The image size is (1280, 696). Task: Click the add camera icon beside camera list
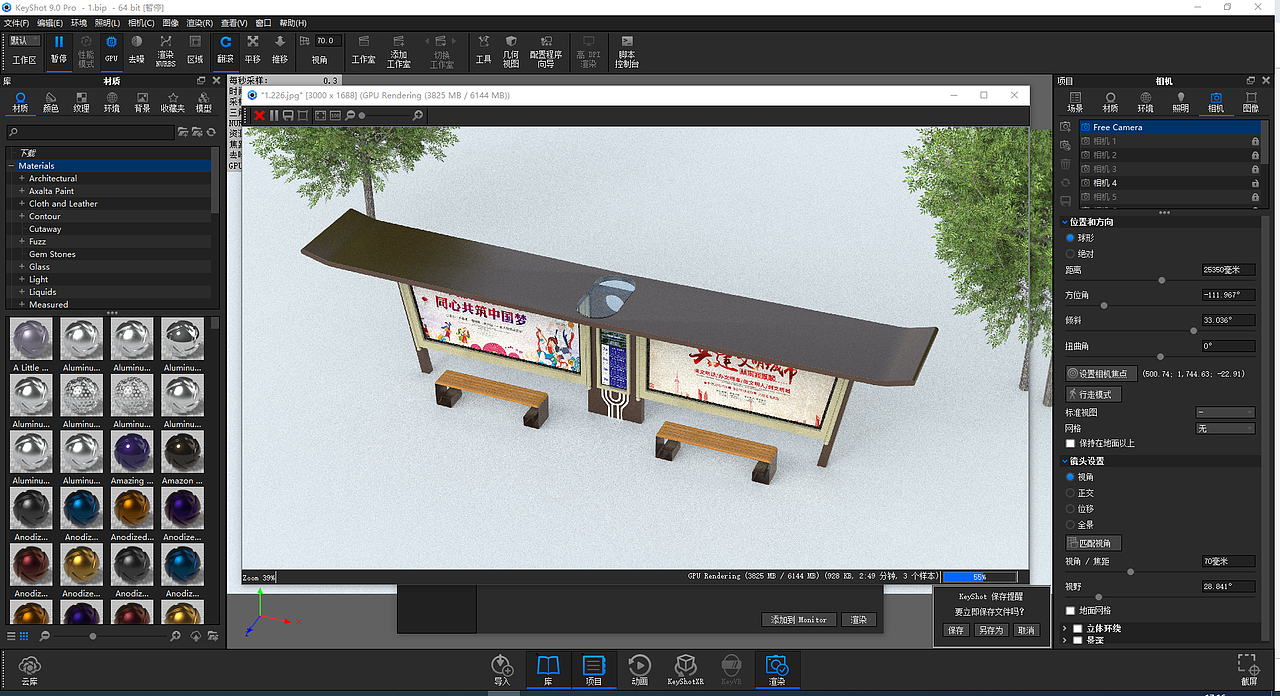pyautogui.click(x=1066, y=127)
